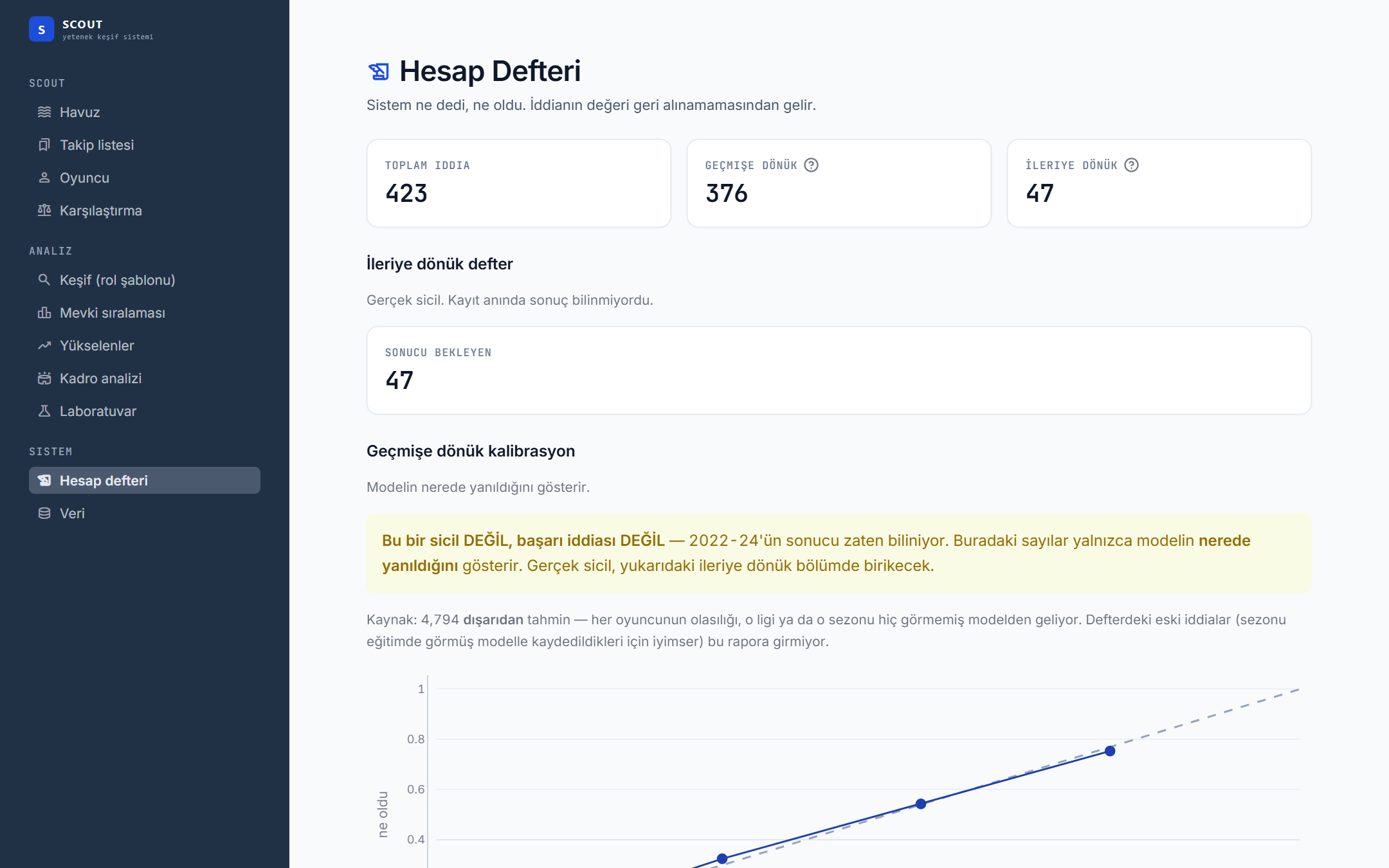
Task: Click the Mevki sıralaması podium icon
Action: pos(44,312)
